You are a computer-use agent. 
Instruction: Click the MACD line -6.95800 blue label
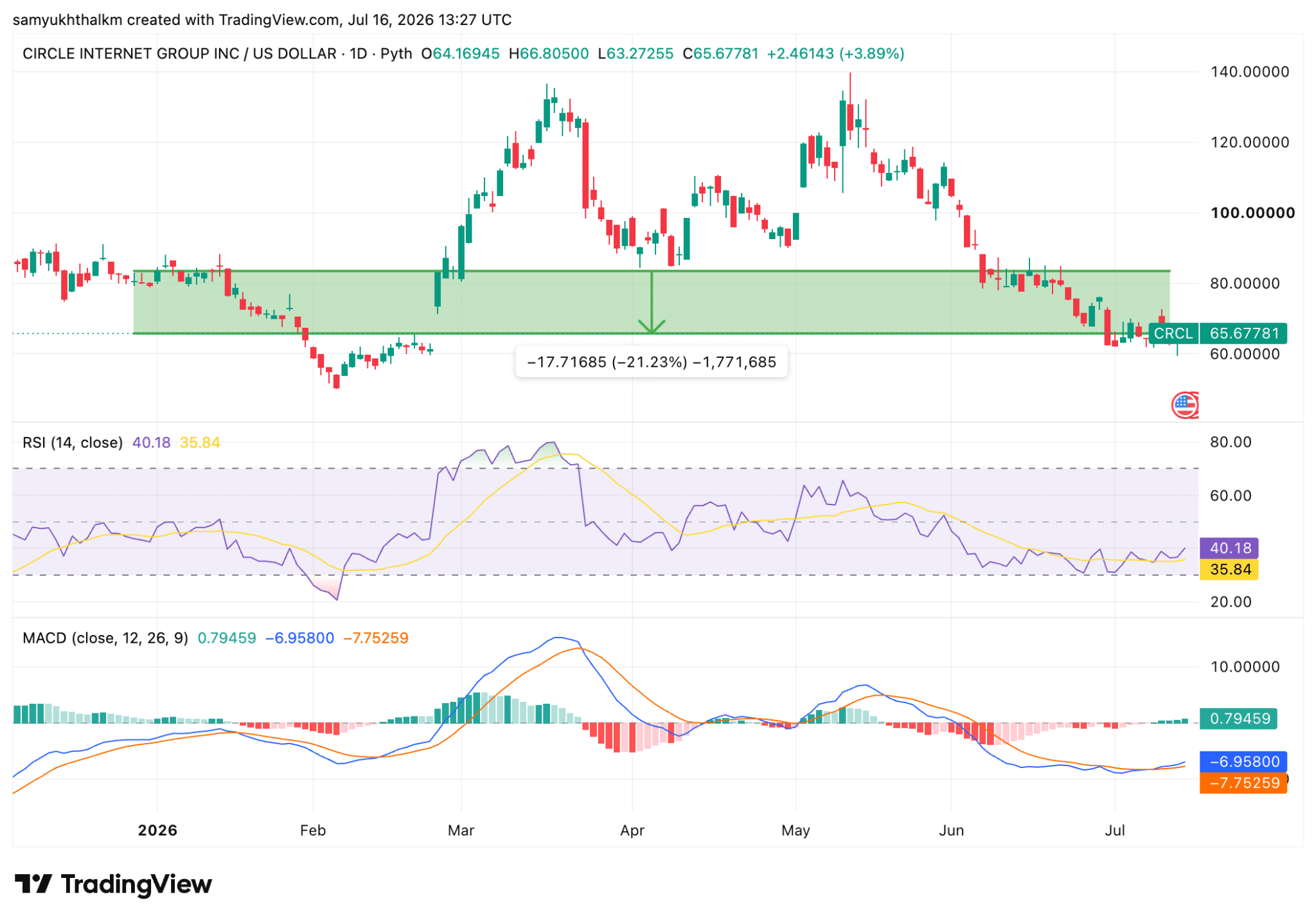click(x=1243, y=762)
